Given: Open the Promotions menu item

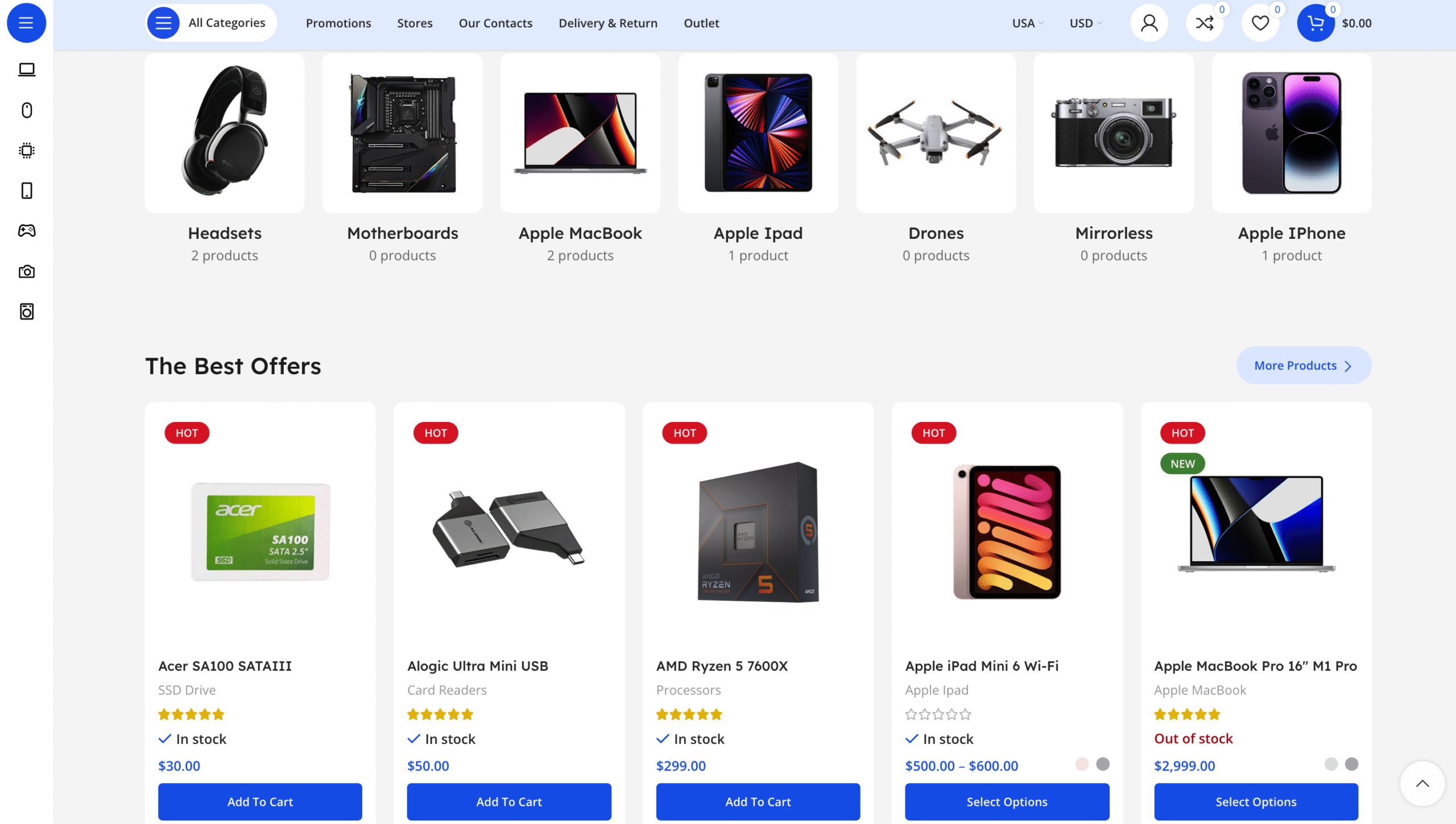Looking at the screenshot, I should [338, 23].
